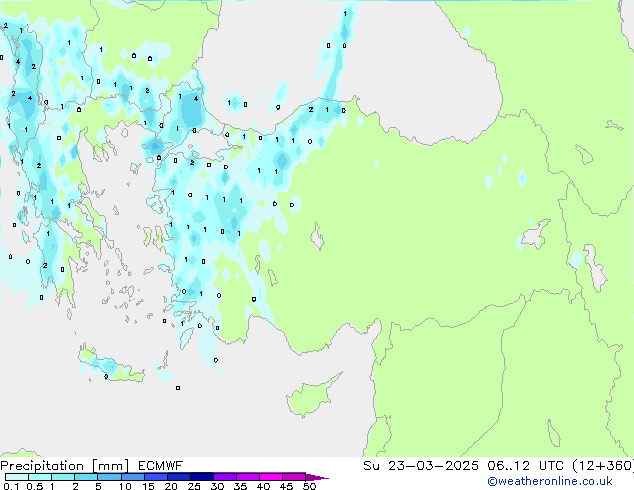Click the legend scale label '25'
The height and width of the screenshot is (490, 634).
coord(194,486)
